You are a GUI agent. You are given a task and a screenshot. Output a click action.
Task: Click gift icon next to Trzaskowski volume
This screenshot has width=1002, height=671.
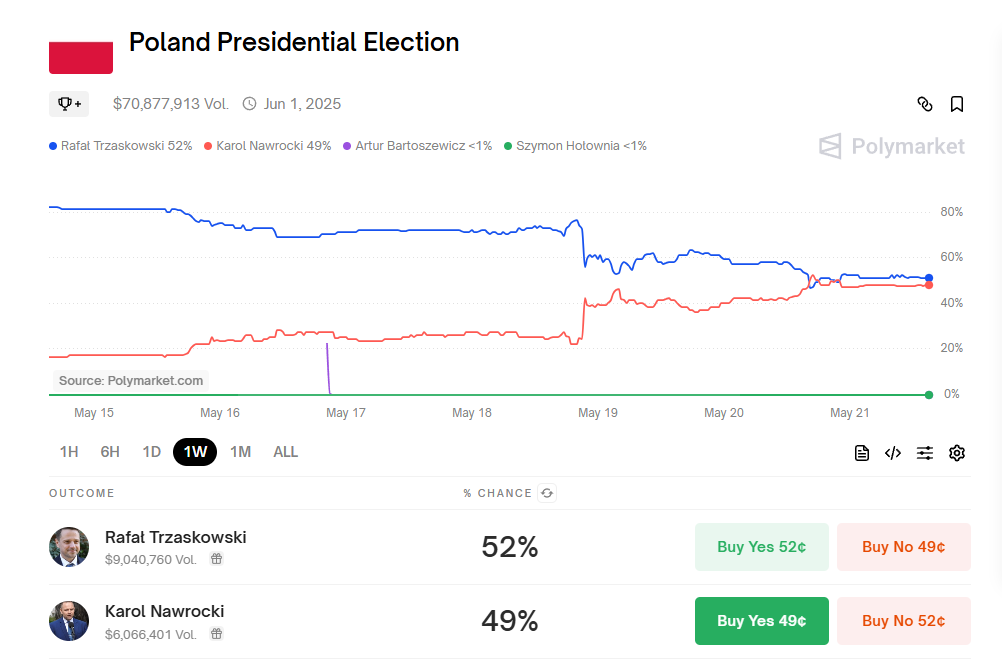216,559
